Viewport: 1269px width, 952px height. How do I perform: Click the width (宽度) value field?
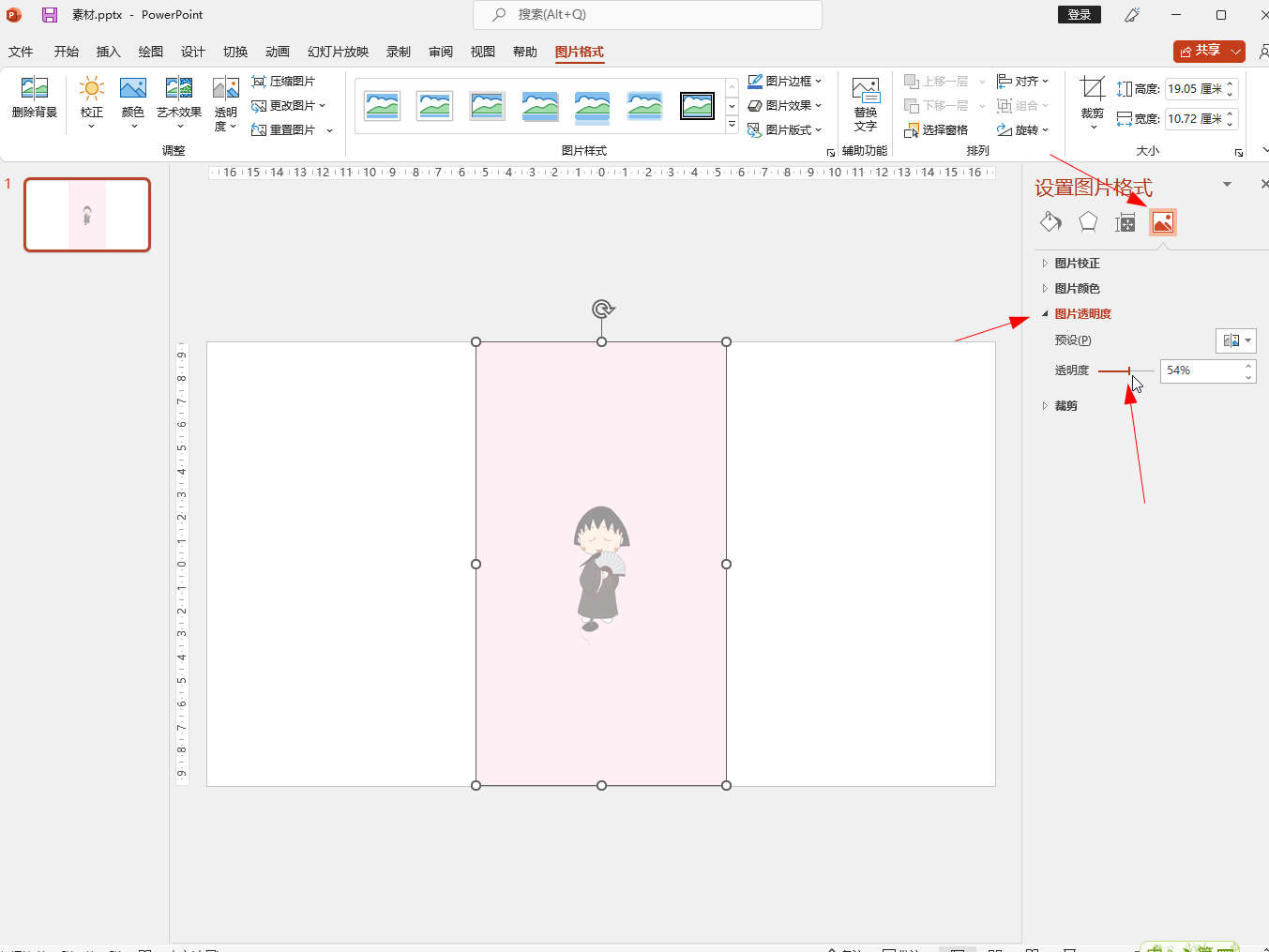click(x=1193, y=119)
